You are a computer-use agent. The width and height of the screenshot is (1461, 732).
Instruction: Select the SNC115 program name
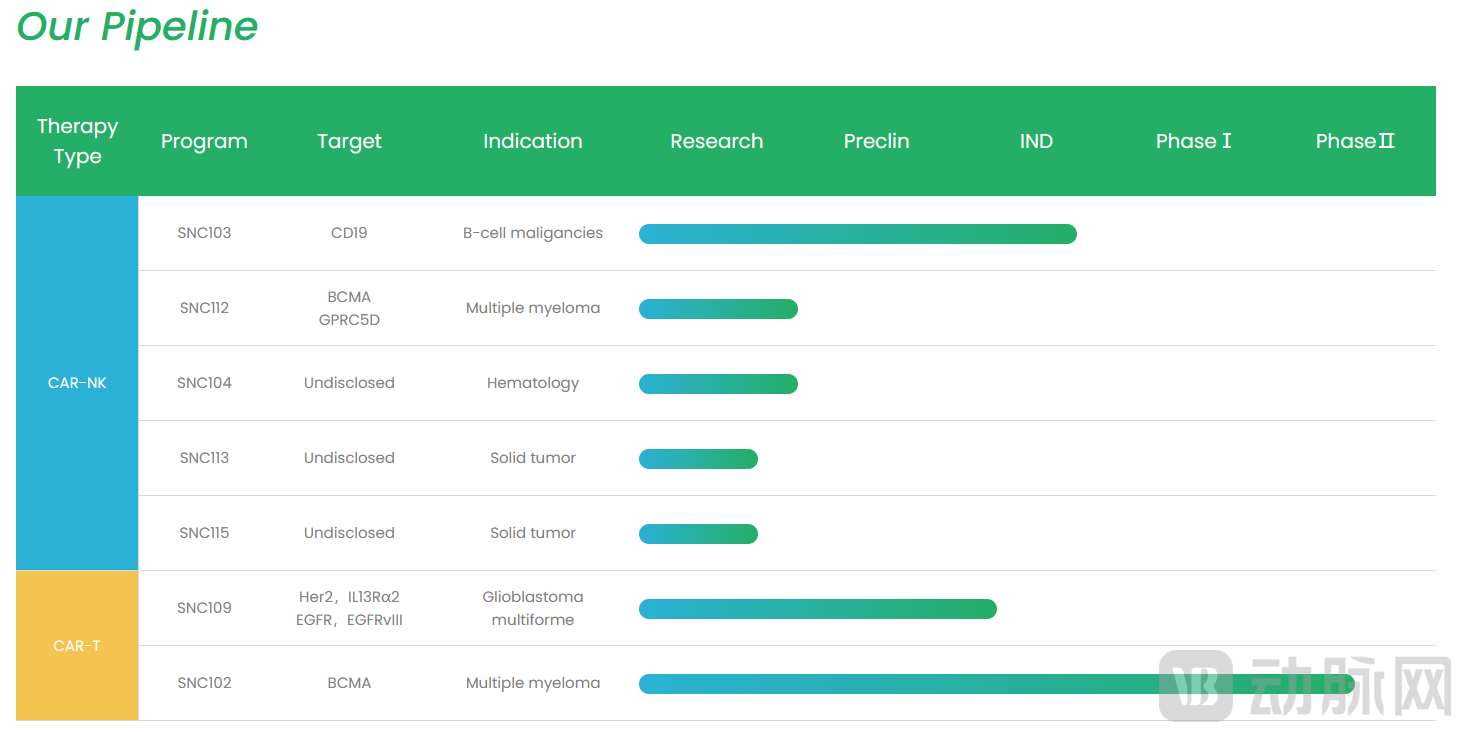point(204,533)
